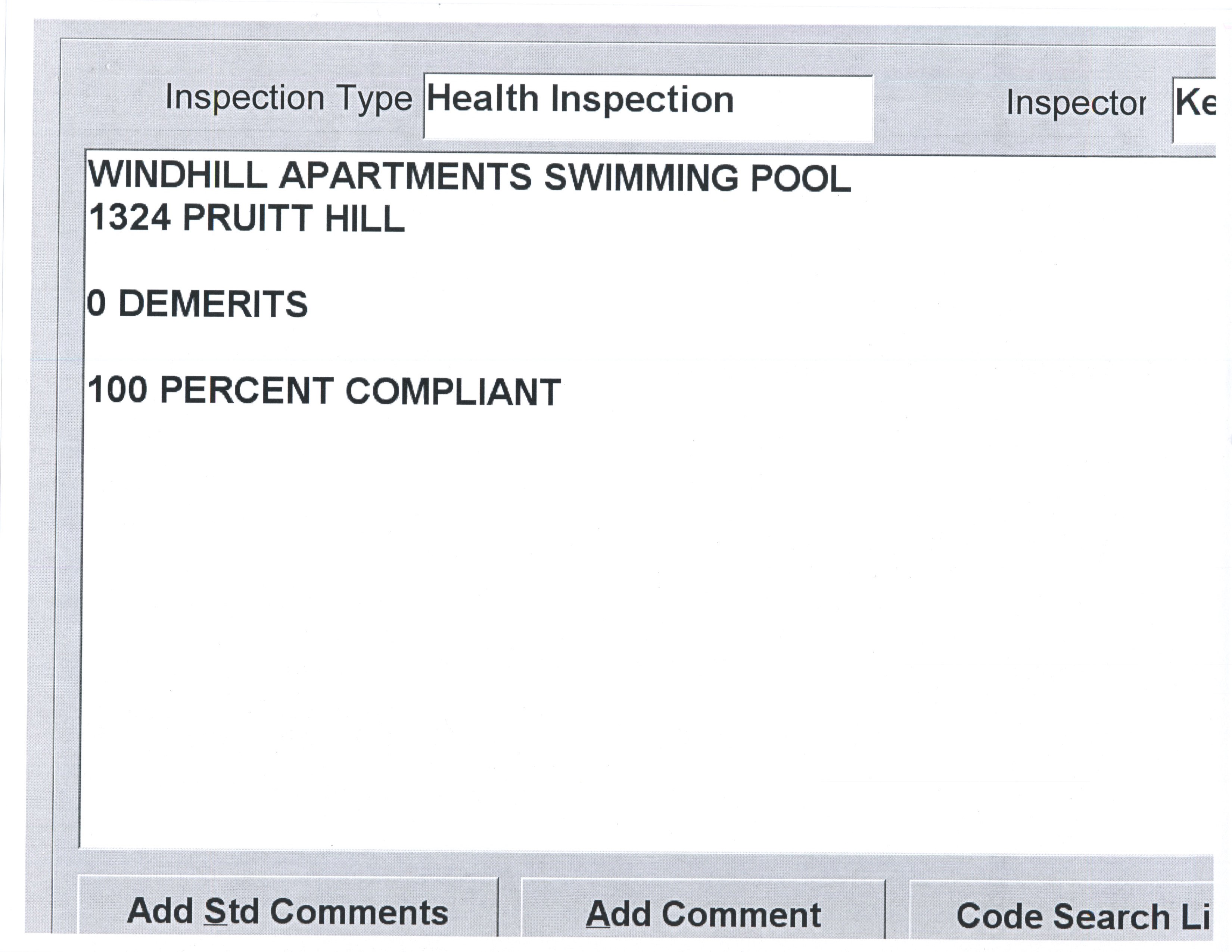The width and height of the screenshot is (1232, 952).
Task: Click the word Health in Inspection Type
Action: pyautogui.click(x=482, y=99)
